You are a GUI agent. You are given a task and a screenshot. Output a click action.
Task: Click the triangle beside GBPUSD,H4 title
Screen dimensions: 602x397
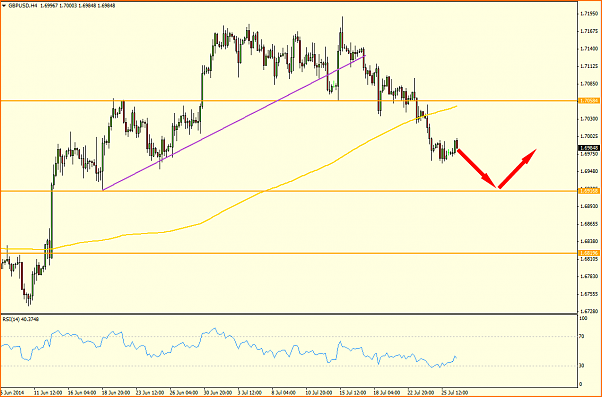[4, 6]
